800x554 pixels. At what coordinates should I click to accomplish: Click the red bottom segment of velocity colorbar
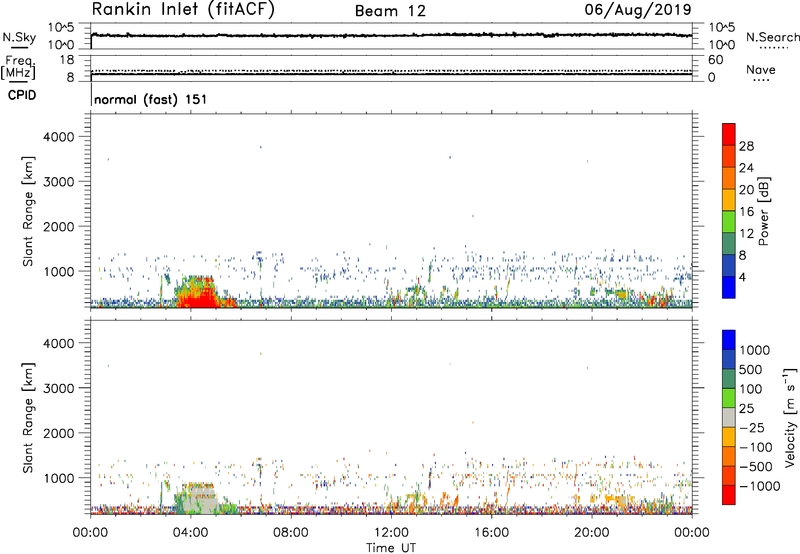pyautogui.click(x=729, y=495)
